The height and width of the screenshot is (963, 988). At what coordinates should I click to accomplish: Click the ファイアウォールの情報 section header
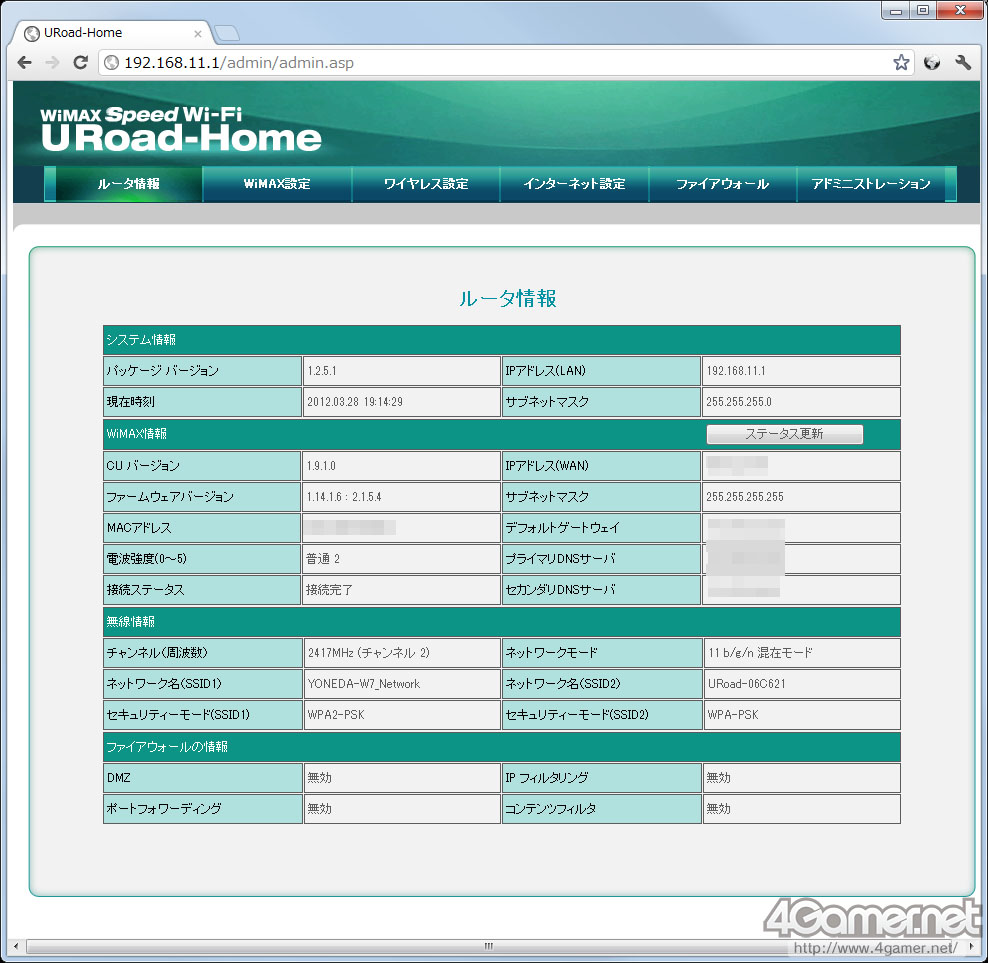pyautogui.click(x=502, y=746)
